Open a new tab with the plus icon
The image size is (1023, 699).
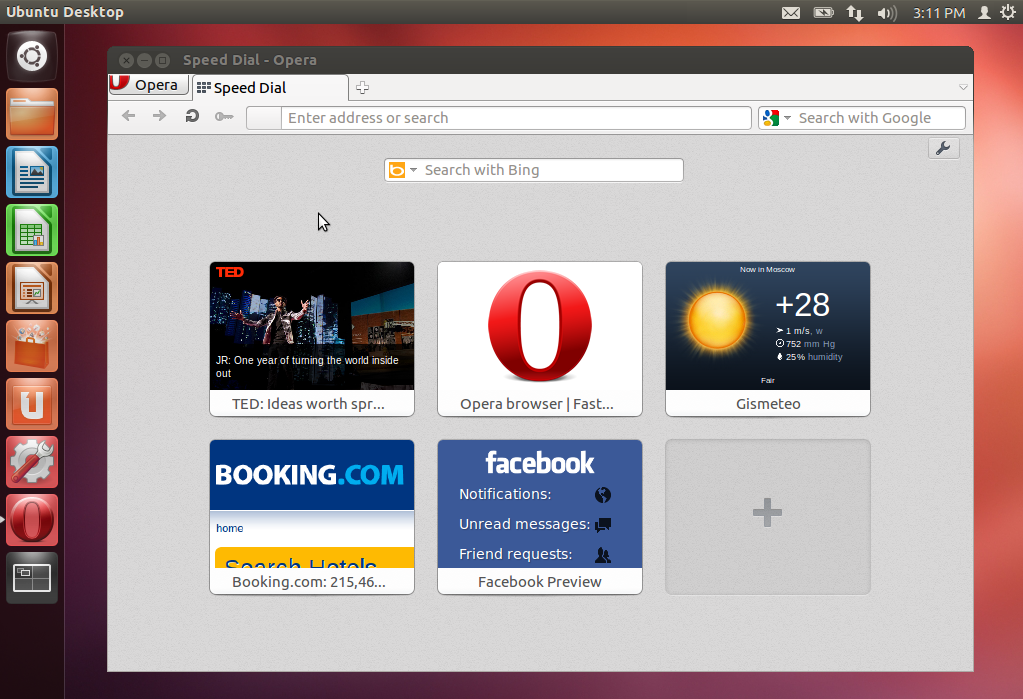coord(362,87)
